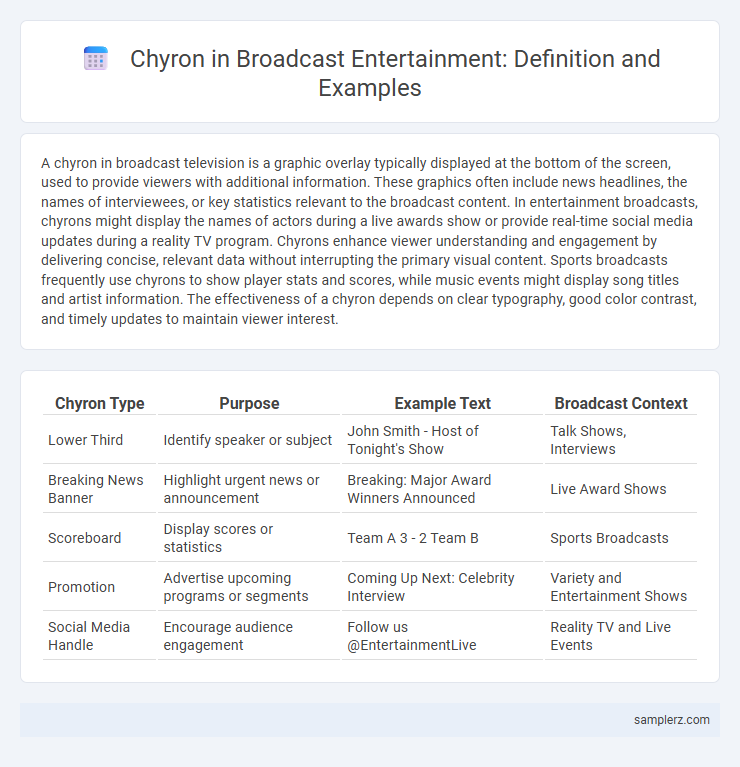Select 'Highlight urgent news or announcement' cell
This screenshot has height=767, width=740.
click(x=249, y=489)
